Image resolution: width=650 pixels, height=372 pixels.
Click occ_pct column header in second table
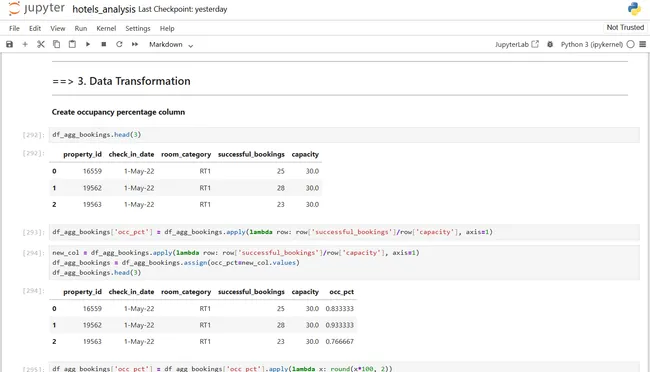coord(342,292)
